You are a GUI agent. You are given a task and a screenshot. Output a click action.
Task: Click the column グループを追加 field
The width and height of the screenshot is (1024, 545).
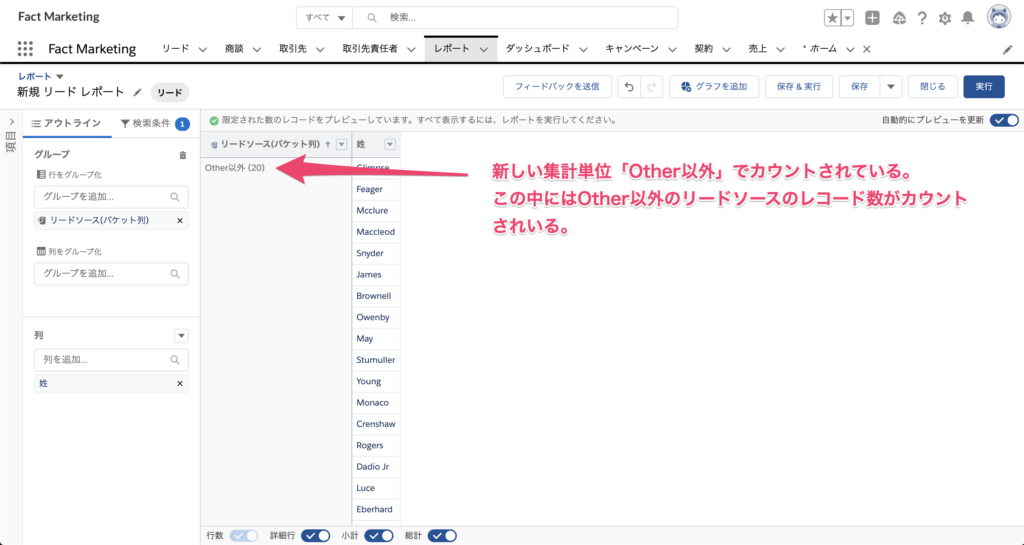(x=111, y=274)
